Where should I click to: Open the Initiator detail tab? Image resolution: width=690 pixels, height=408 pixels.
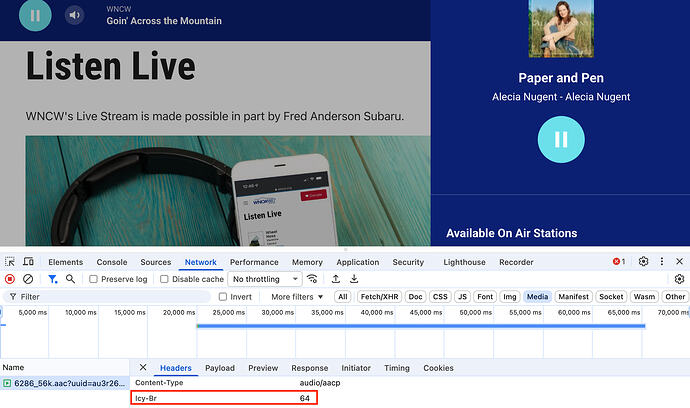(356, 368)
